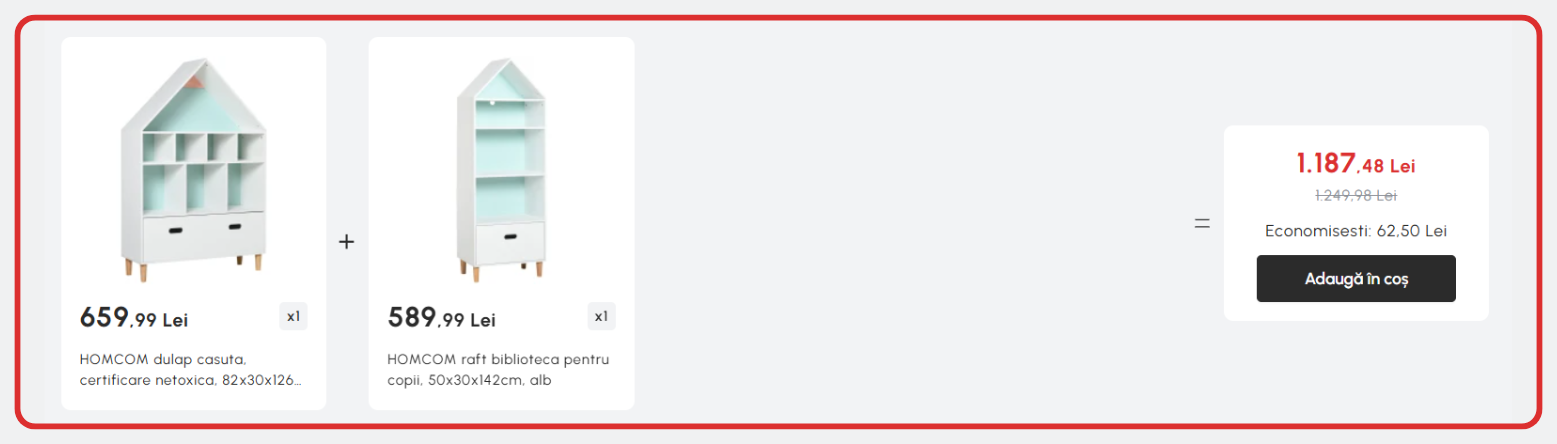Click the wooden legs of the raft biblioteca
The width and height of the screenshot is (1557, 444).
pos(501,270)
